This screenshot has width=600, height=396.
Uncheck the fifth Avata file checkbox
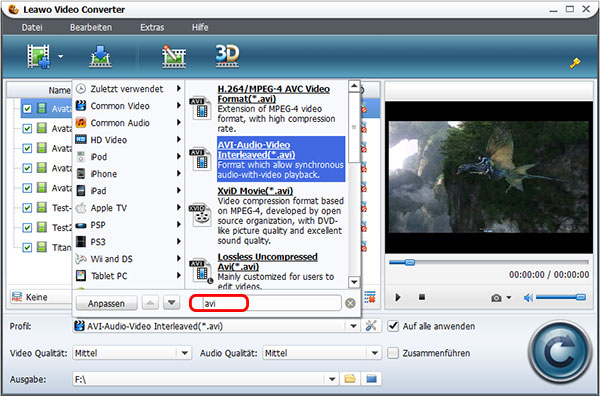[27, 188]
